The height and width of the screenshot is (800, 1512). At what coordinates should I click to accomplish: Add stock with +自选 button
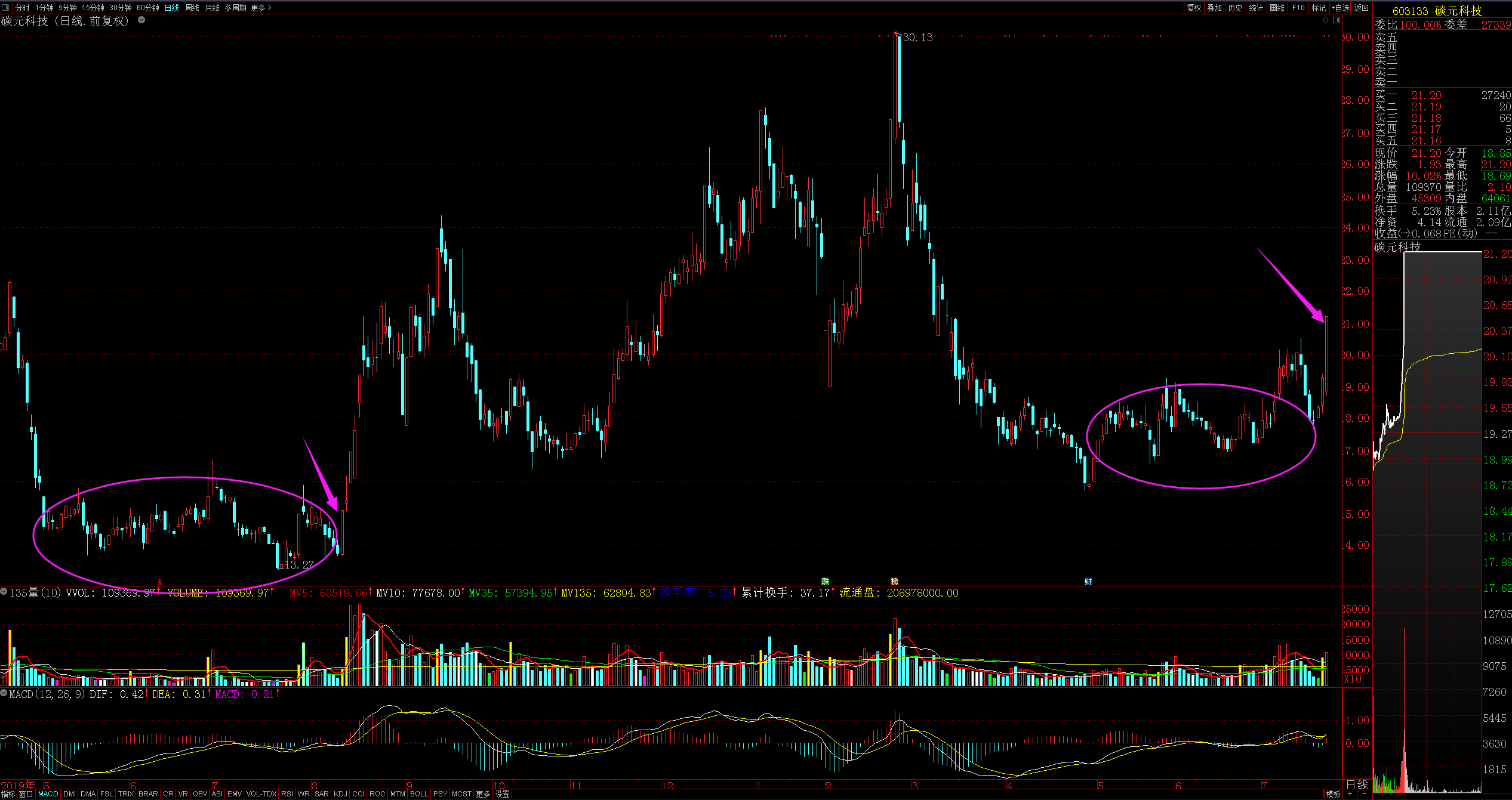point(1340,8)
